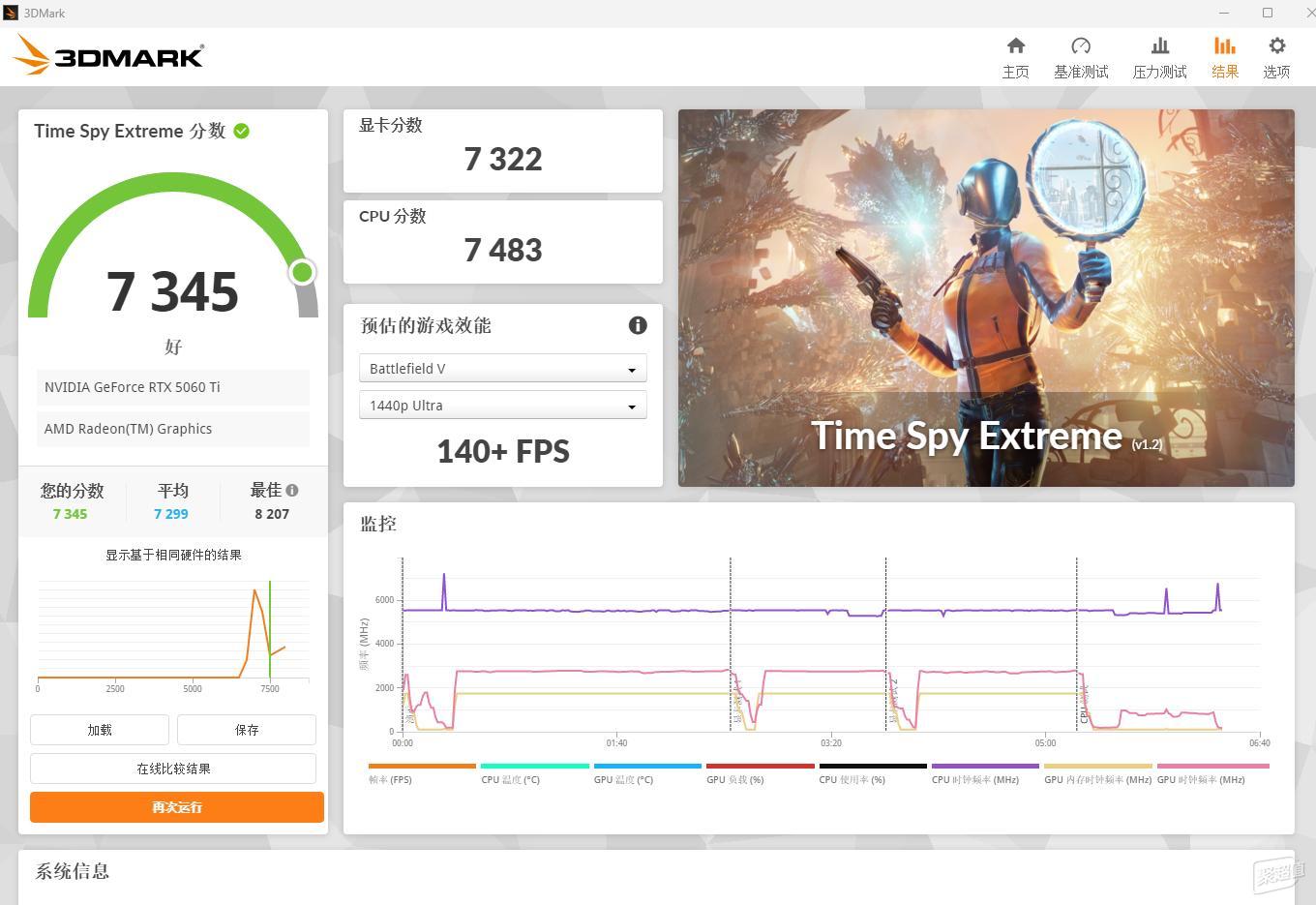Click the Time Spy Extreme preview image
Viewport: 1316px width, 905px height.
986,297
